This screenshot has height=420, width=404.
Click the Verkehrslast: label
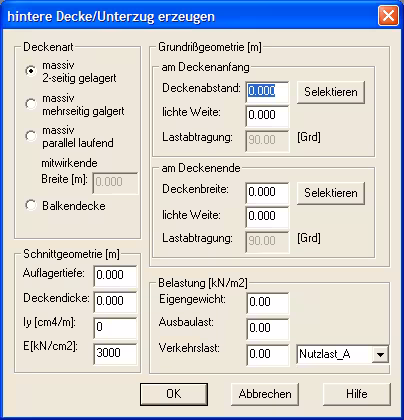[189, 348]
